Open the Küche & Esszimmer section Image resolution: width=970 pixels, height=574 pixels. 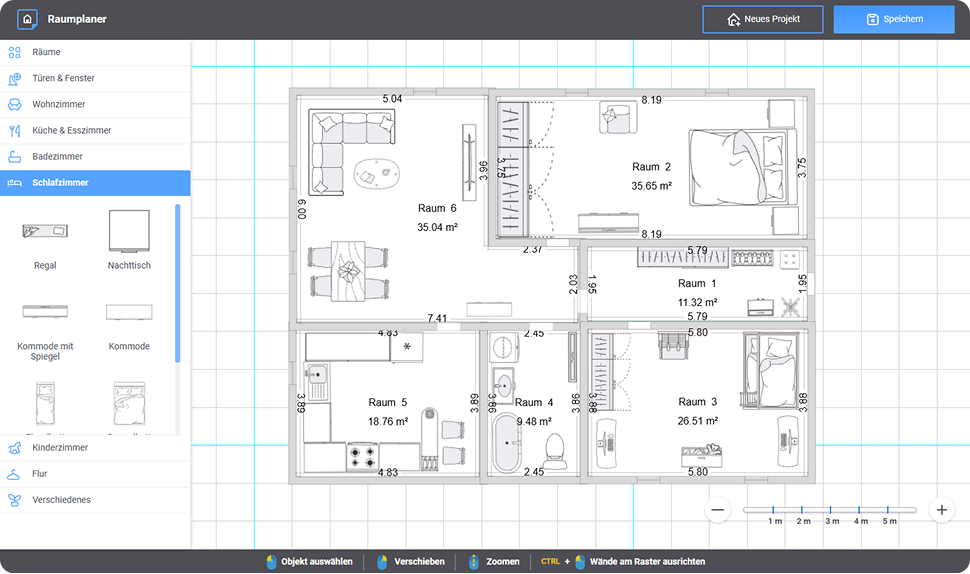coord(71,130)
